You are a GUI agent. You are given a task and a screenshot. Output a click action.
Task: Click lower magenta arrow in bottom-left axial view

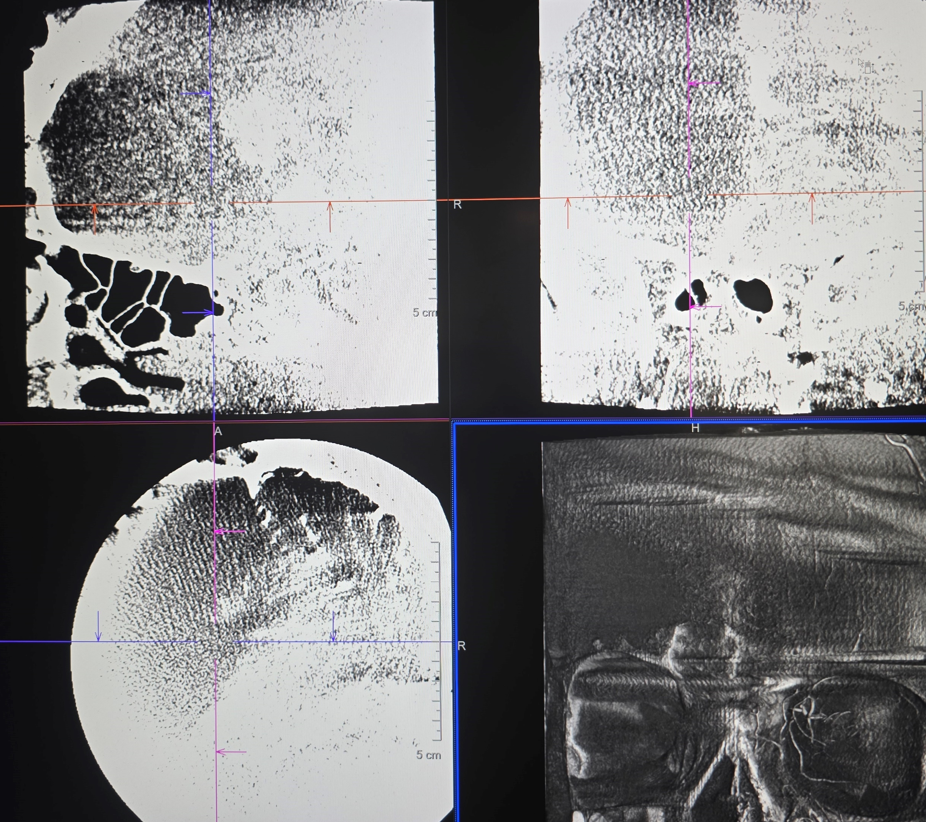(x=231, y=752)
